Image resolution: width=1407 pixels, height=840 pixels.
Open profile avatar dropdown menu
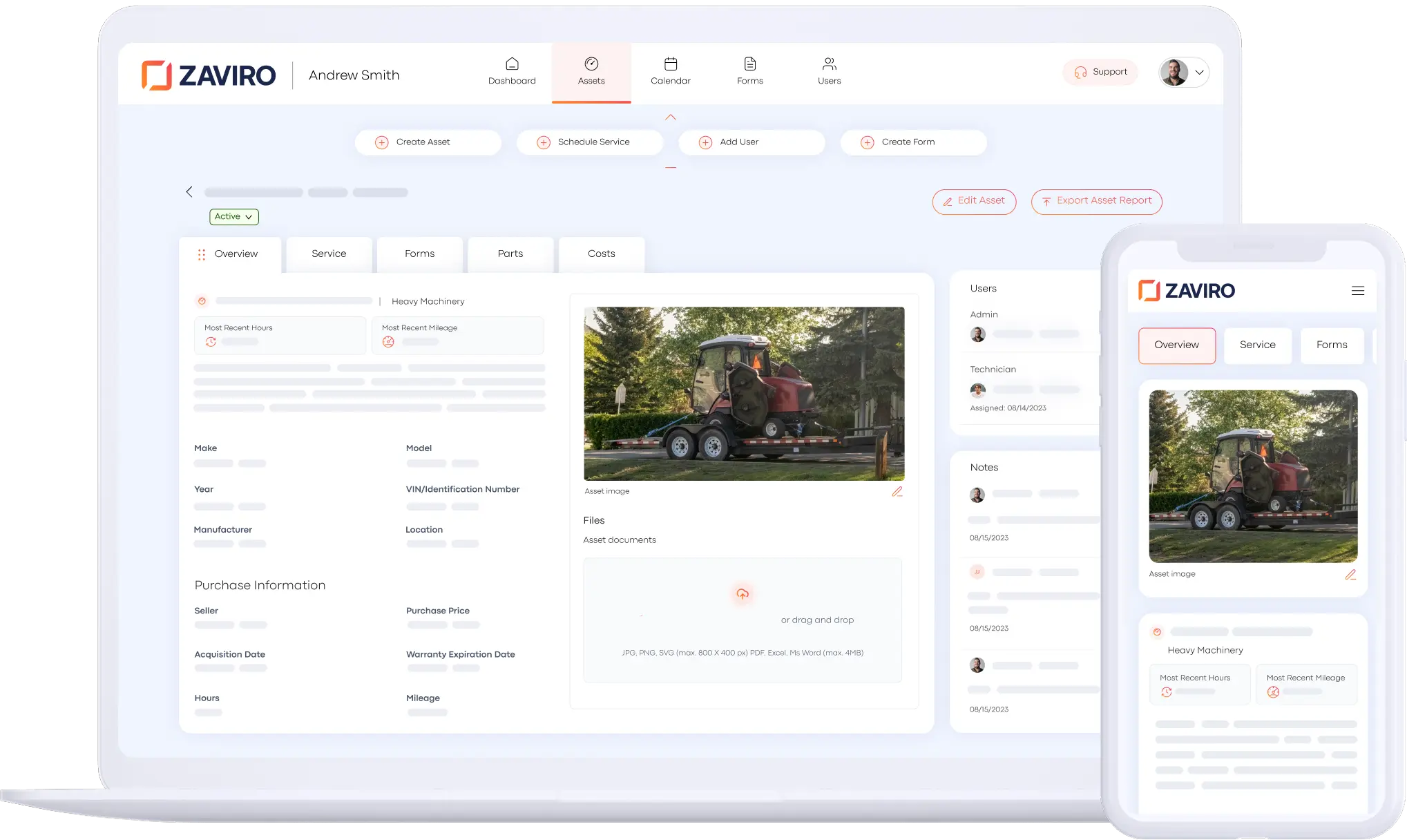1183,73
